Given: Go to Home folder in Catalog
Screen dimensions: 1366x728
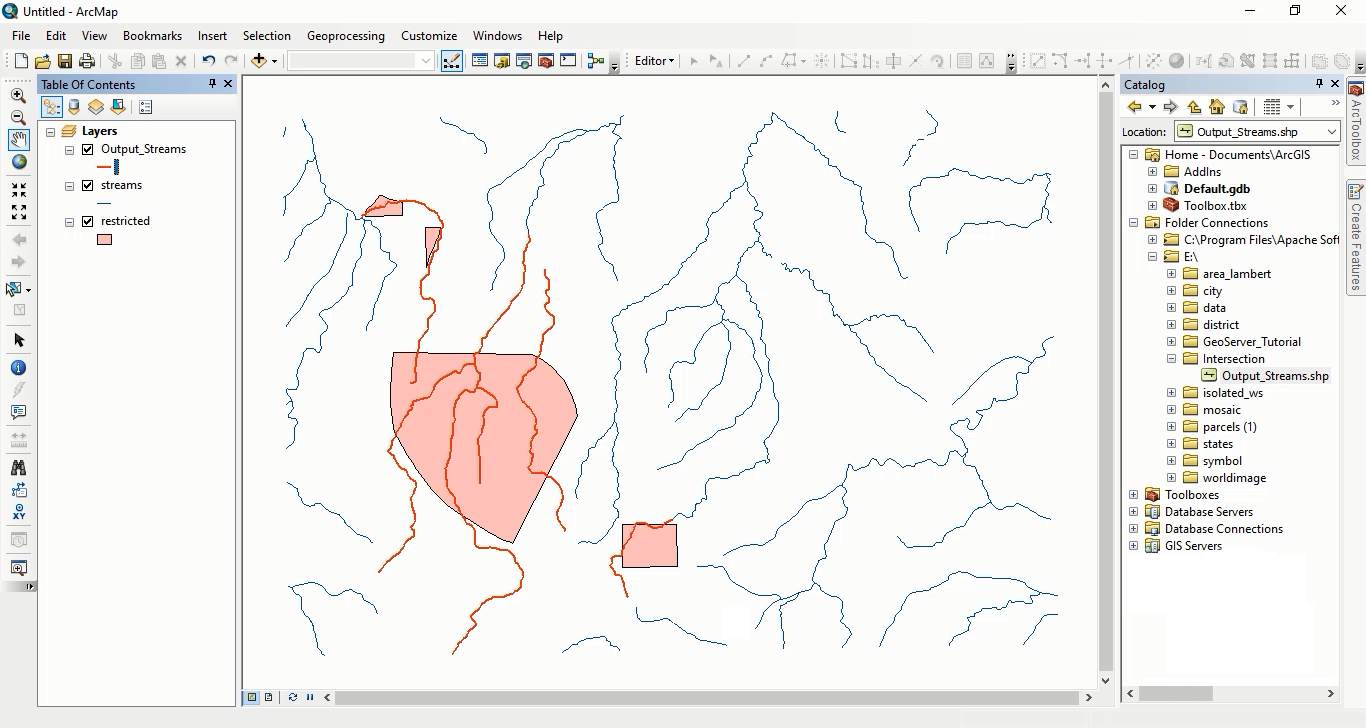Looking at the screenshot, I should coord(1217,107).
